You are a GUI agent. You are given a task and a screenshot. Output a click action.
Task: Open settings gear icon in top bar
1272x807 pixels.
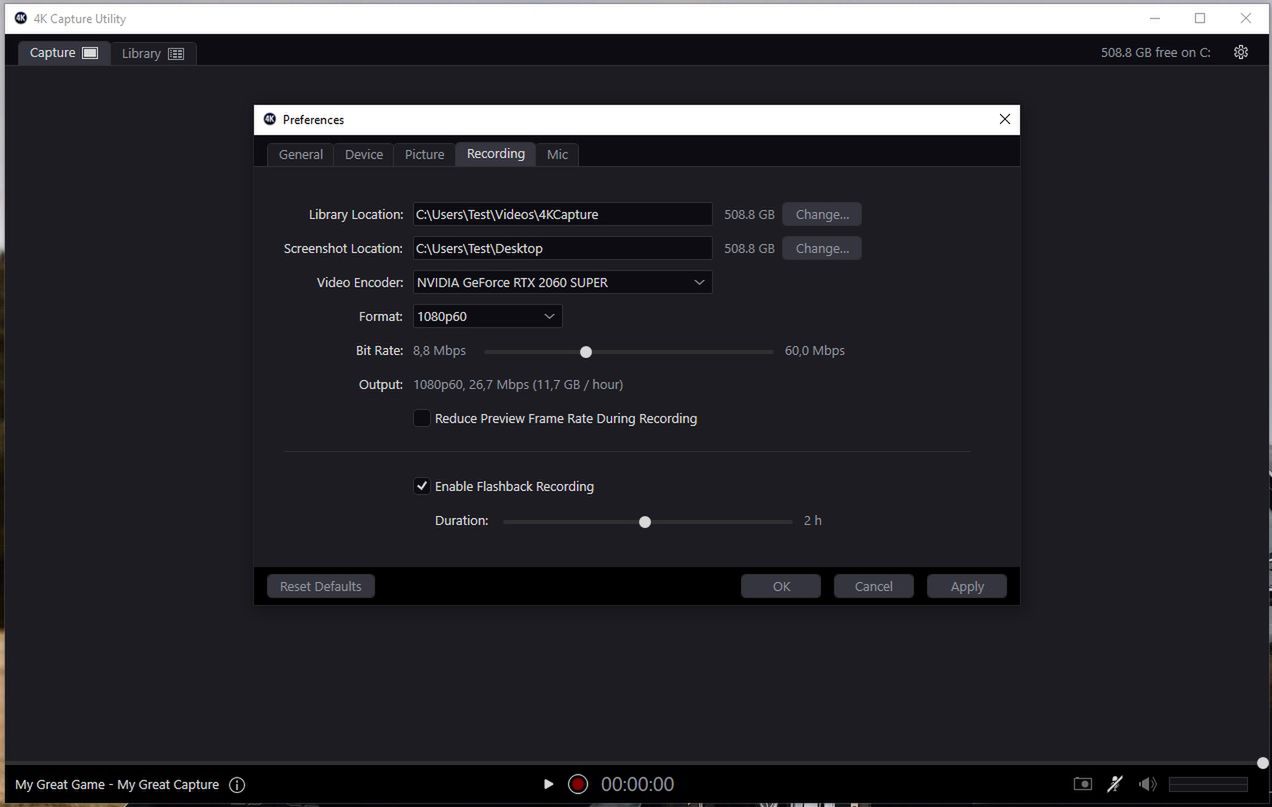1241,52
